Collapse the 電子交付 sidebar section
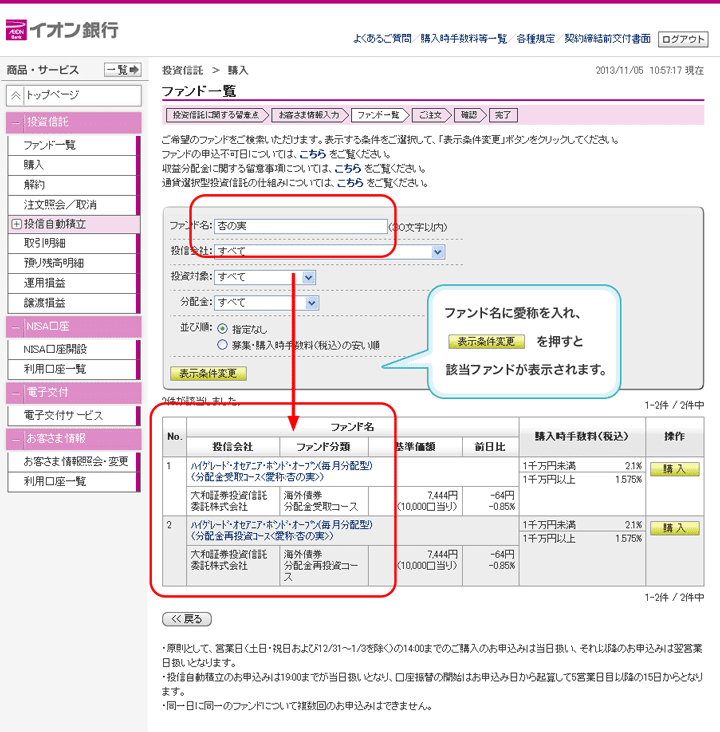 16,393
